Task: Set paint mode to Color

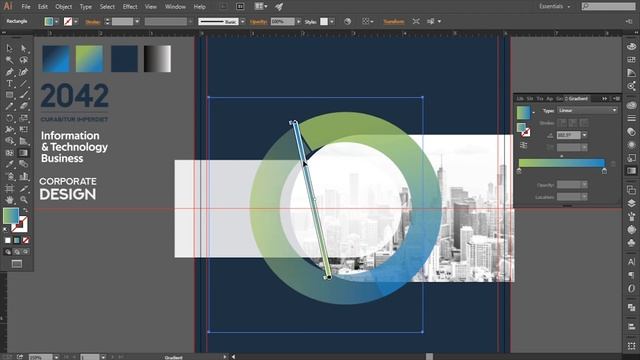Action: click(8, 240)
